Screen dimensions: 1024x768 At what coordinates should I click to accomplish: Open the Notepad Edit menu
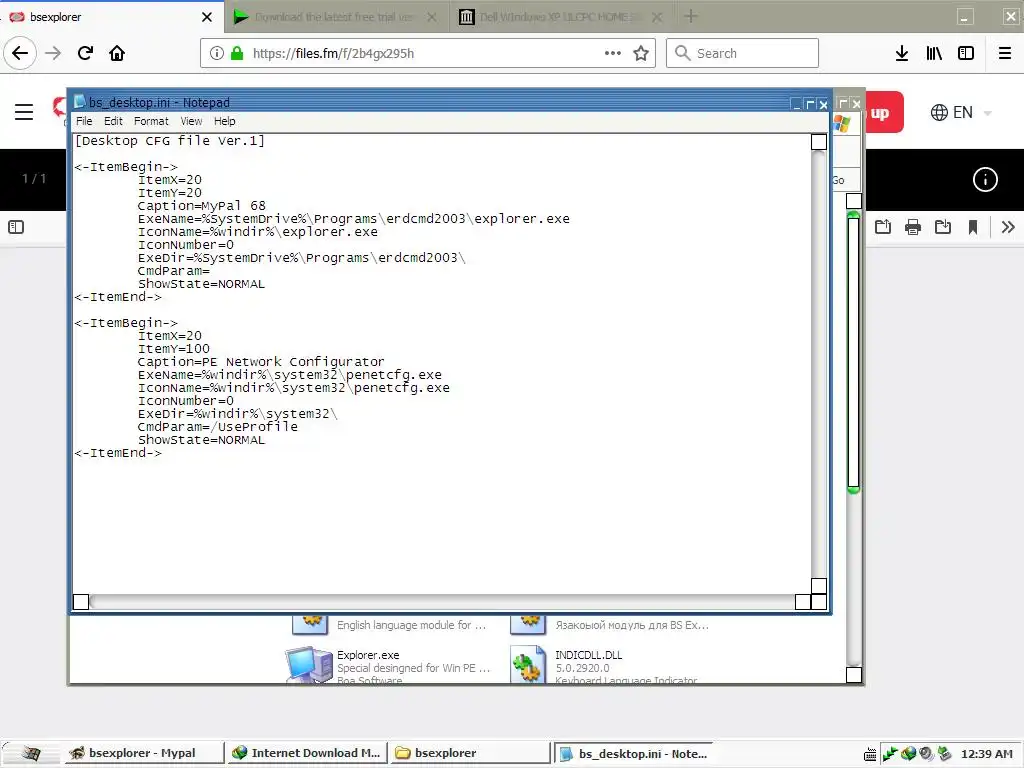pyautogui.click(x=113, y=121)
